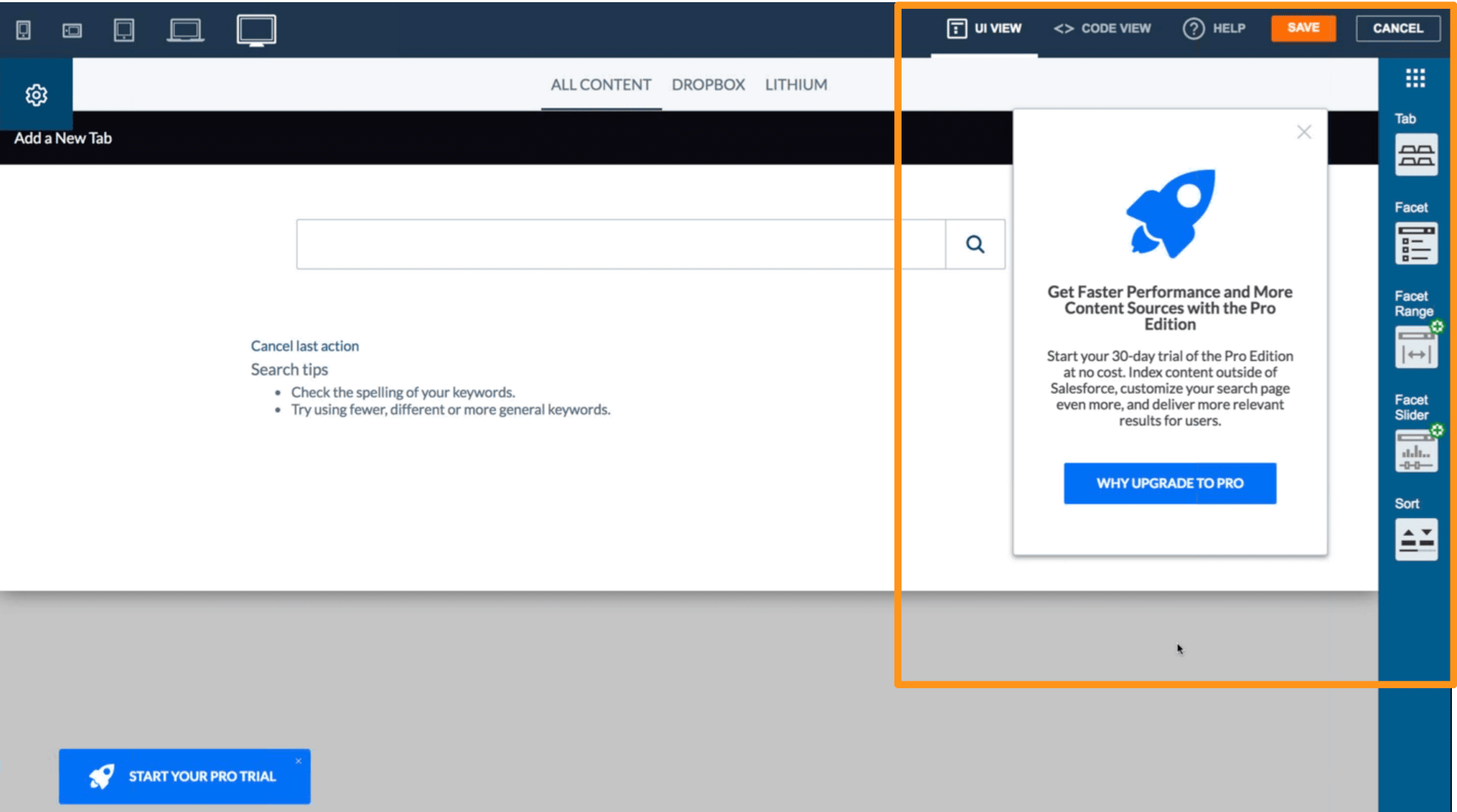Select the Tab component icon
1457x812 pixels.
[1416, 155]
